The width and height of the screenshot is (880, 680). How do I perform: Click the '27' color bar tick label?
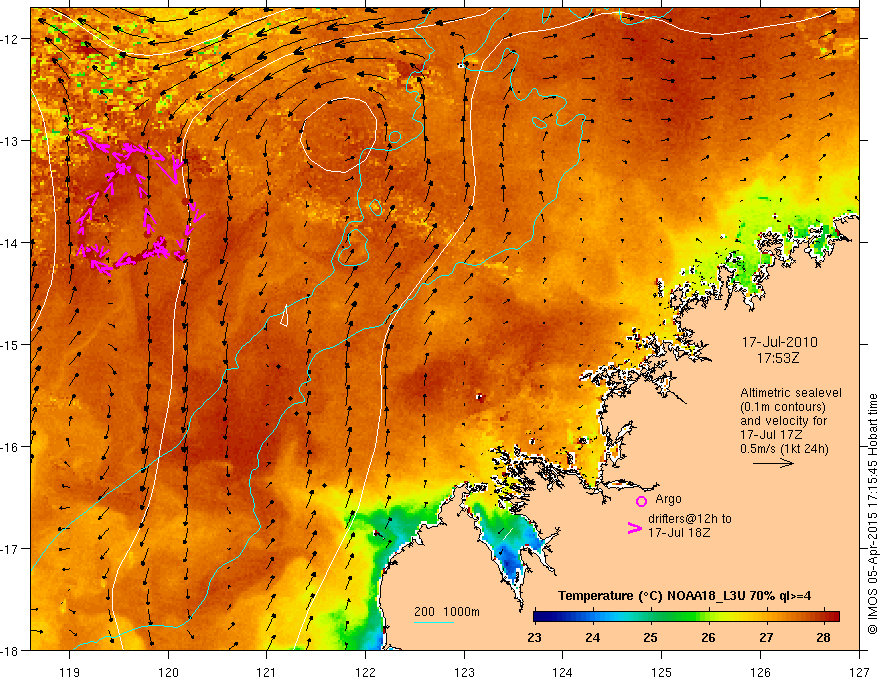click(766, 637)
